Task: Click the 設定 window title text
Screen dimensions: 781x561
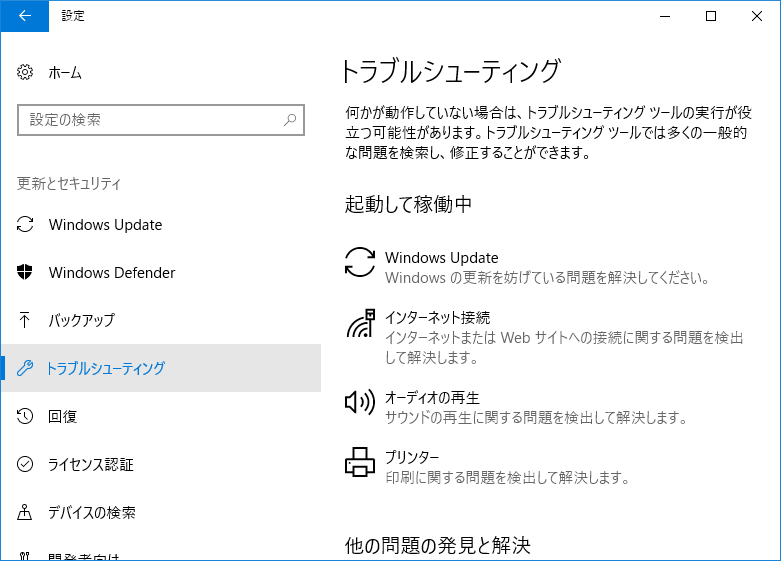Action: (x=73, y=16)
